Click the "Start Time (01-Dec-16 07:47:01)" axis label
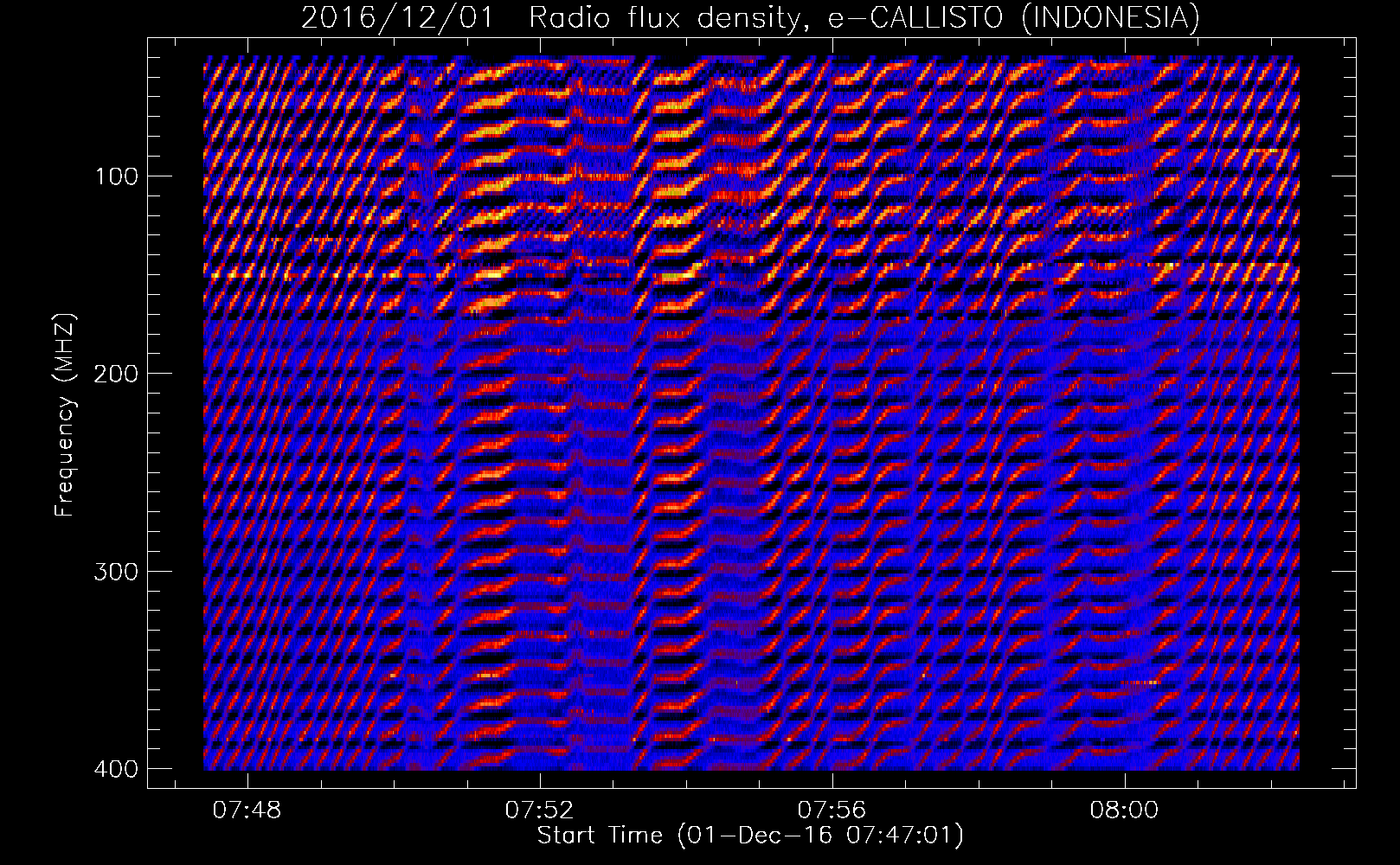 point(750,836)
